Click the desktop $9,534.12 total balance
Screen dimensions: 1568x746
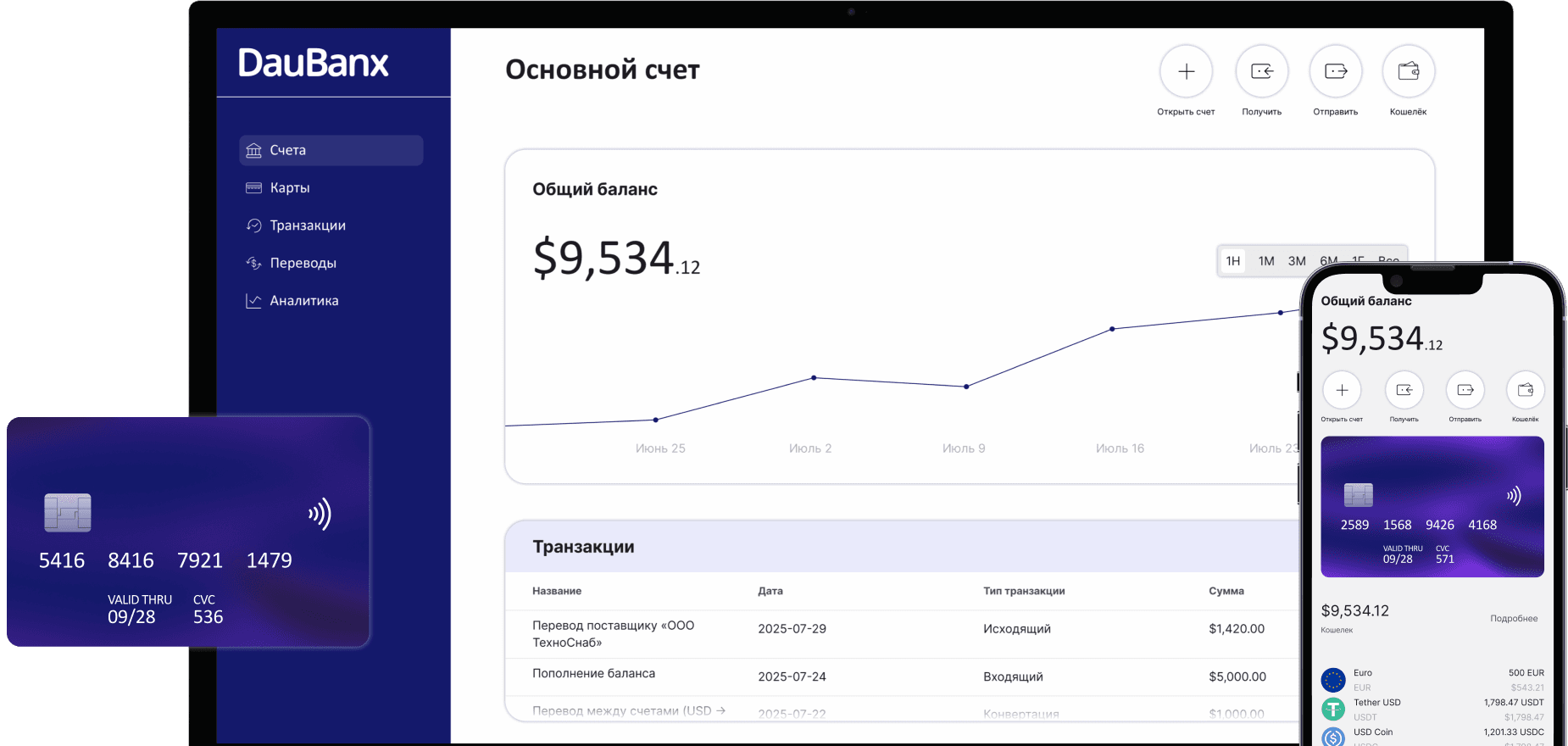tap(616, 259)
